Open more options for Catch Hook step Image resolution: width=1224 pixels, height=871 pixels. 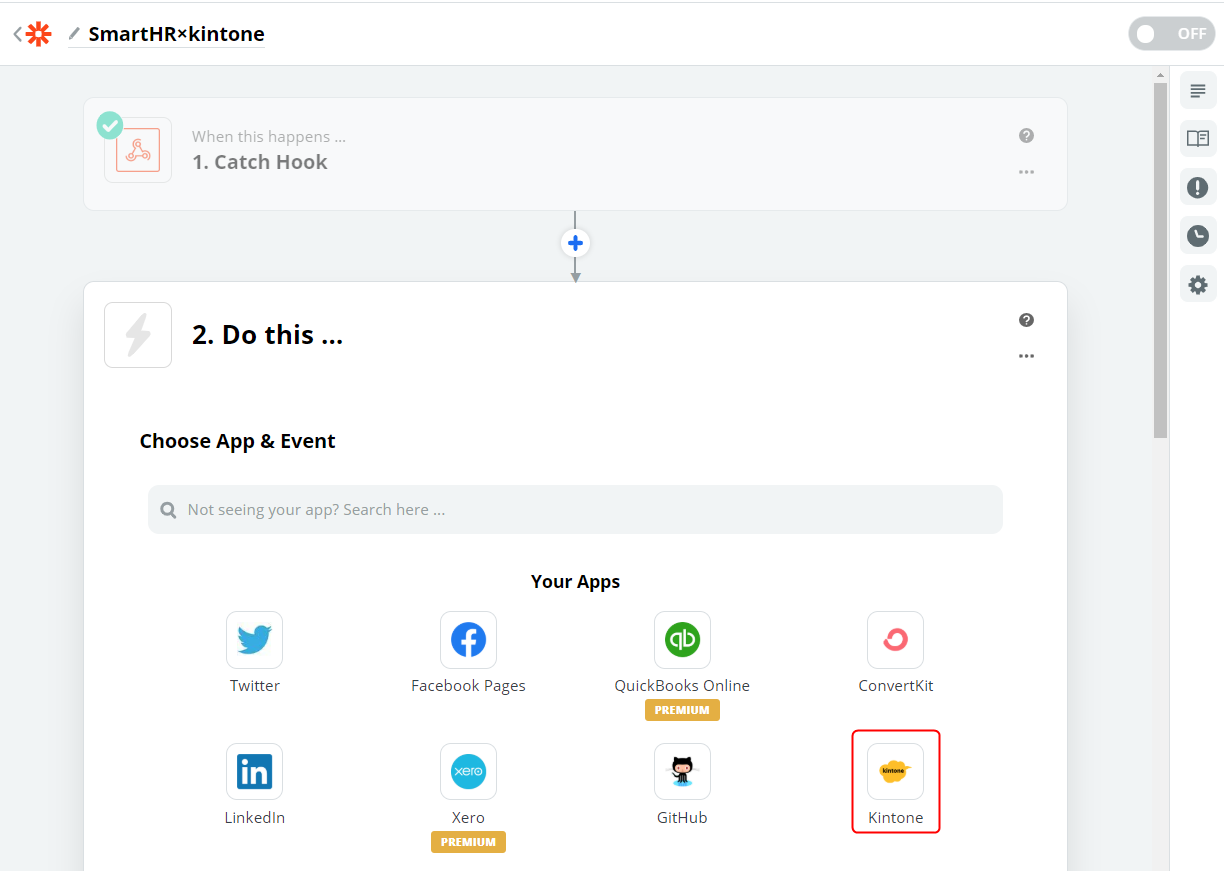click(x=1026, y=172)
